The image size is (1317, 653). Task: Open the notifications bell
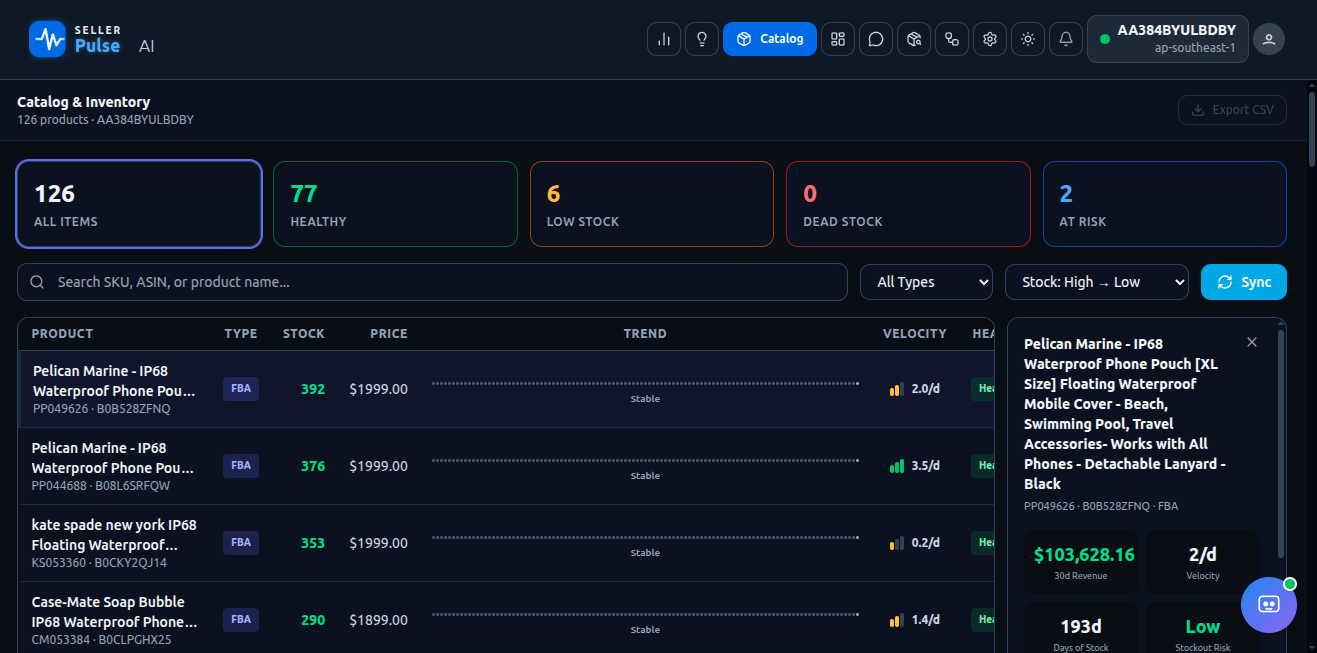[1066, 39]
